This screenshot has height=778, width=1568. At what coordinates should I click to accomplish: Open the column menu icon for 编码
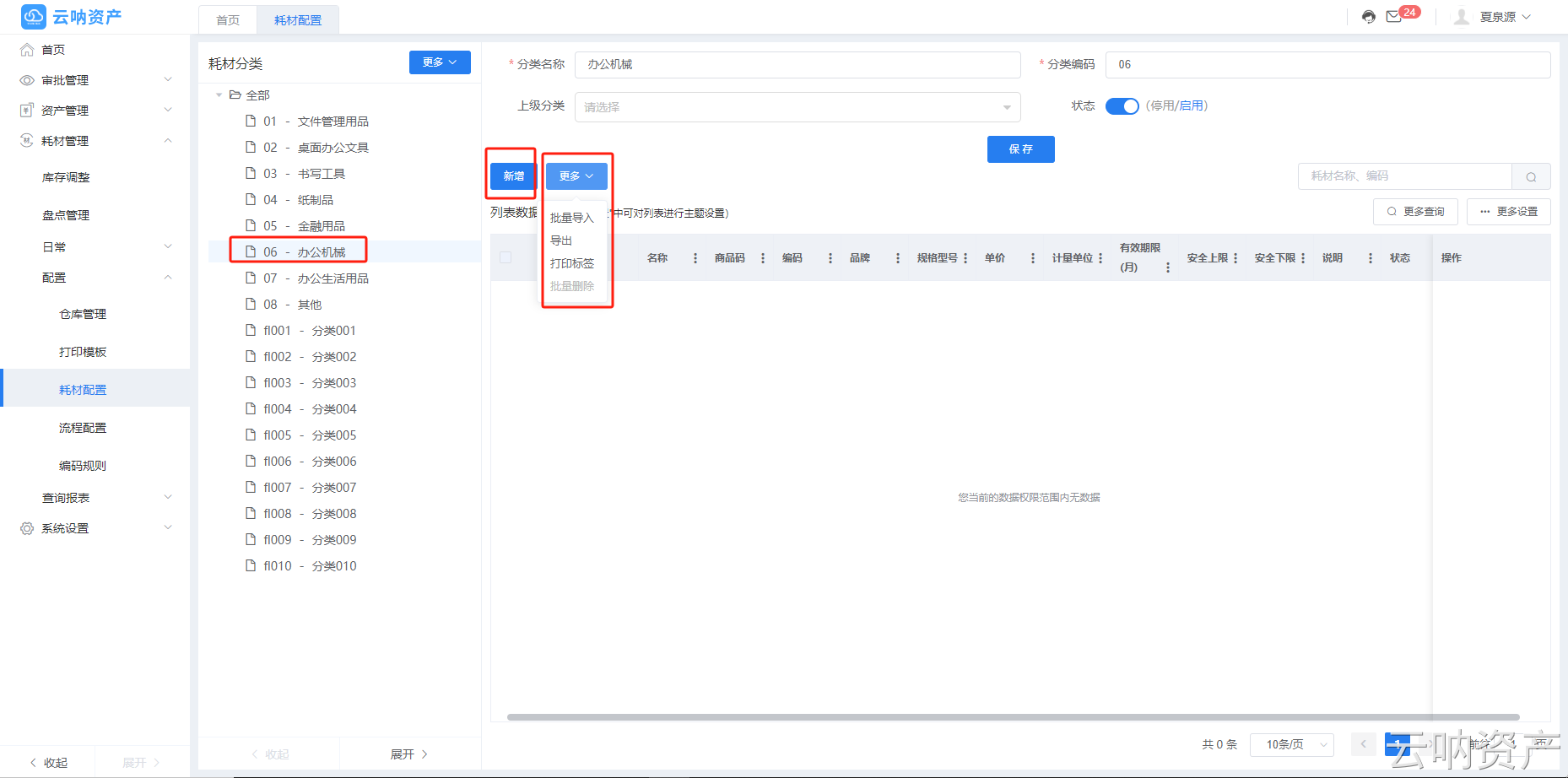(x=830, y=258)
